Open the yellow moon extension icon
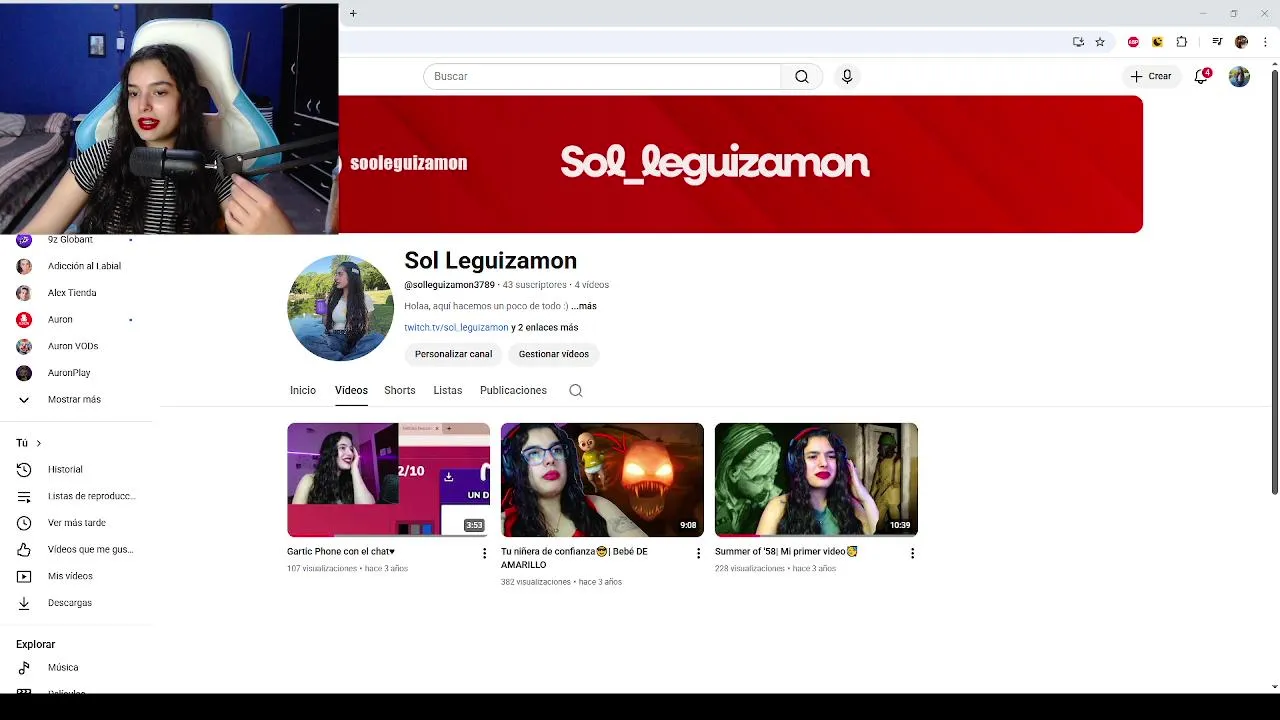Image resolution: width=1280 pixels, height=720 pixels. pyautogui.click(x=1157, y=42)
